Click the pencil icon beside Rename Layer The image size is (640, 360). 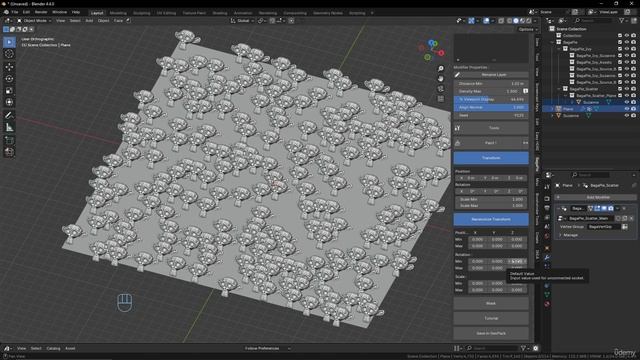pyautogui.click(x=458, y=75)
